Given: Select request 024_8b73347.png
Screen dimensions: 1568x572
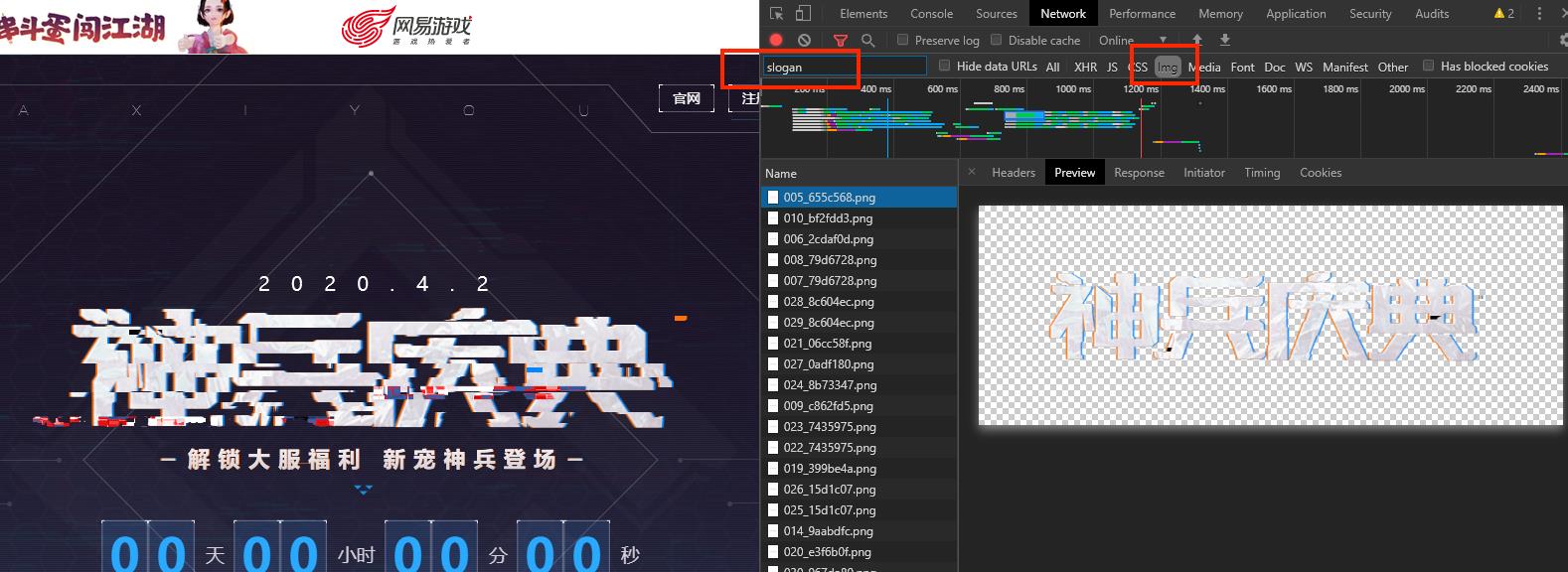Looking at the screenshot, I should pos(859,384).
